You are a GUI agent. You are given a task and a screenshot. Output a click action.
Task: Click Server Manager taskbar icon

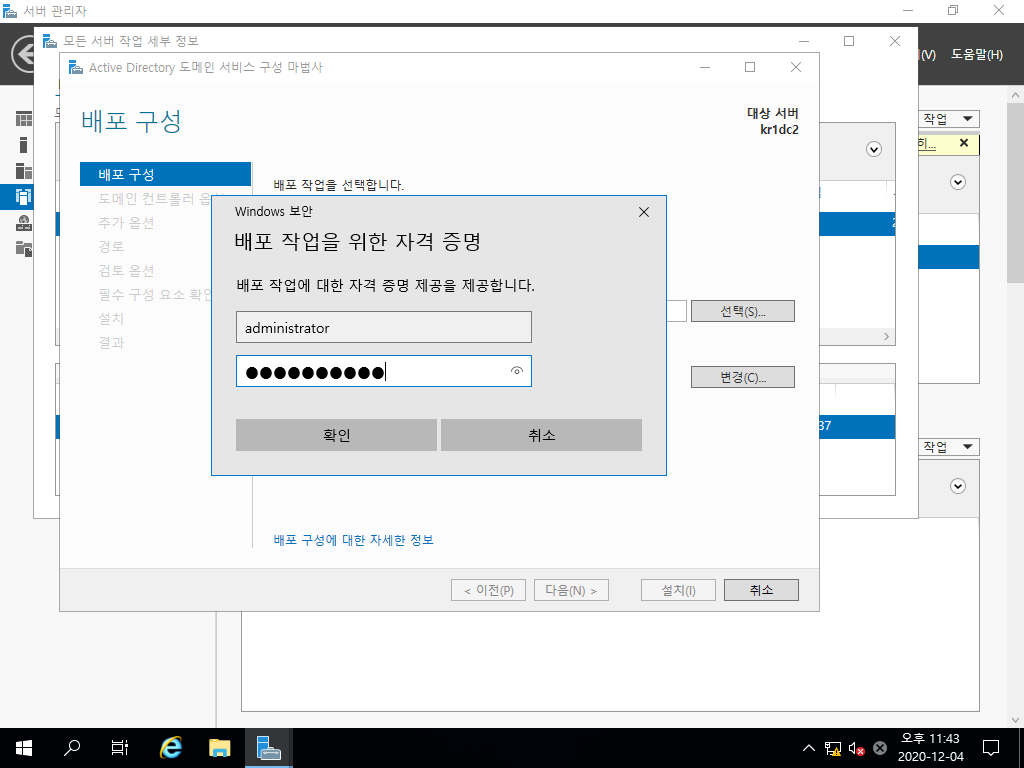pyautogui.click(x=268, y=748)
